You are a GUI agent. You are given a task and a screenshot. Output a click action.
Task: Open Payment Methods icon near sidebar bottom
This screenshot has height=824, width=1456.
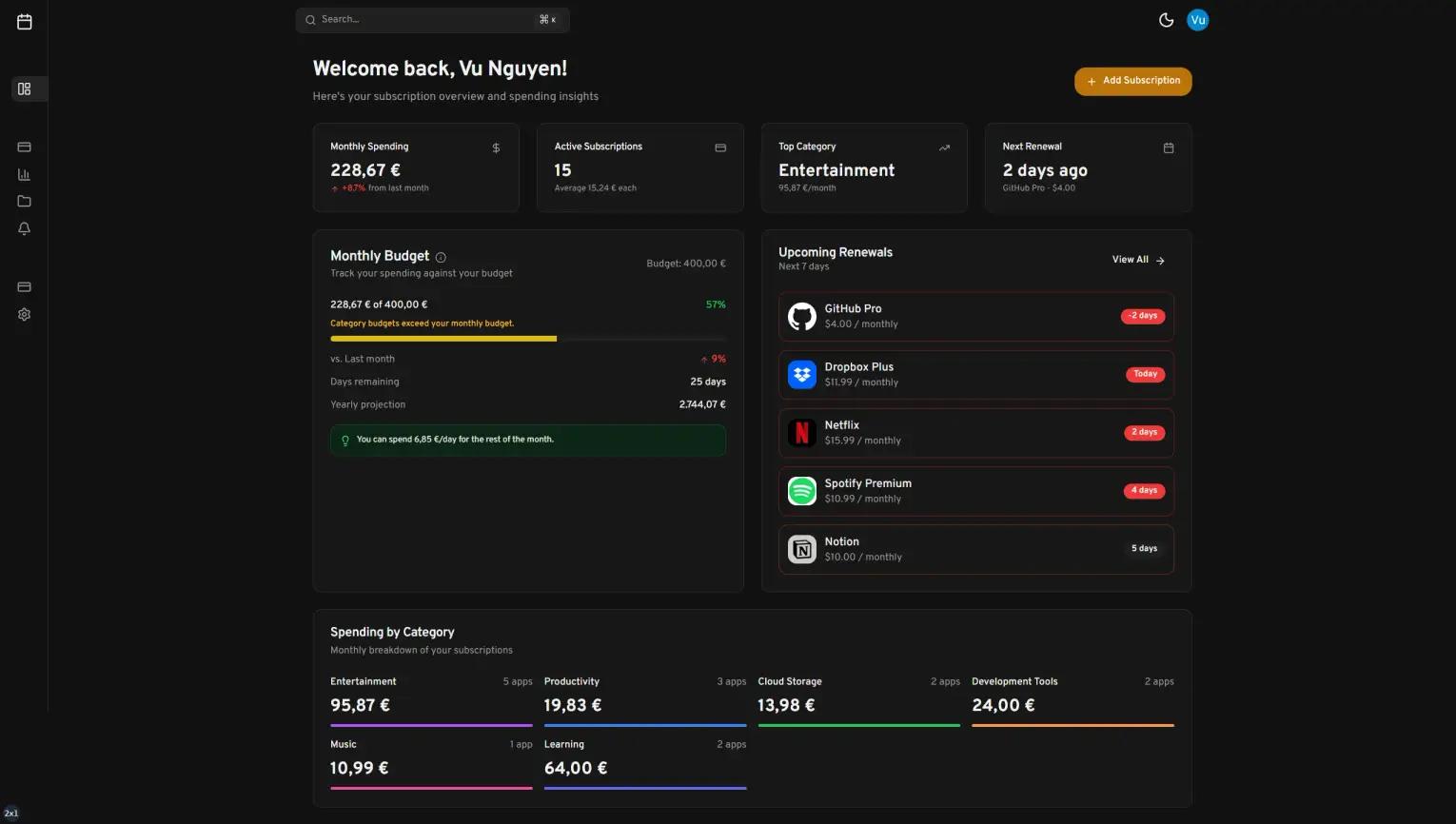[x=24, y=286]
